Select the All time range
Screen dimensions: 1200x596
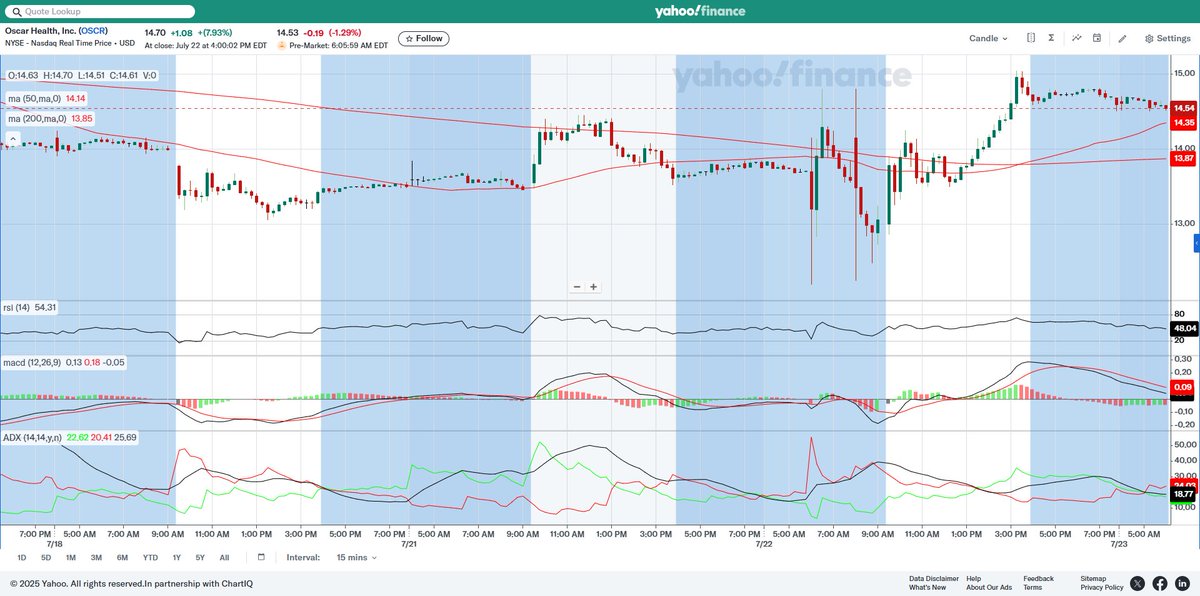(x=224, y=557)
